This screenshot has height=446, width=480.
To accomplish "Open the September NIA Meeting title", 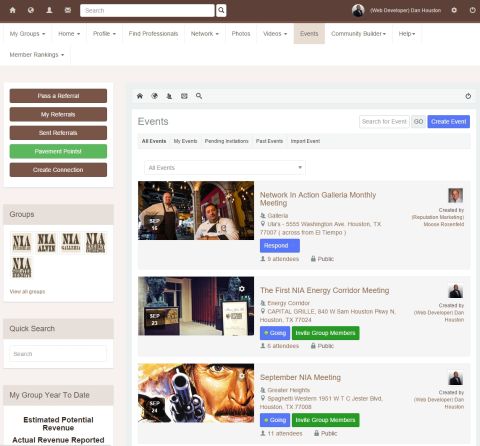I will click(x=300, y=377).
